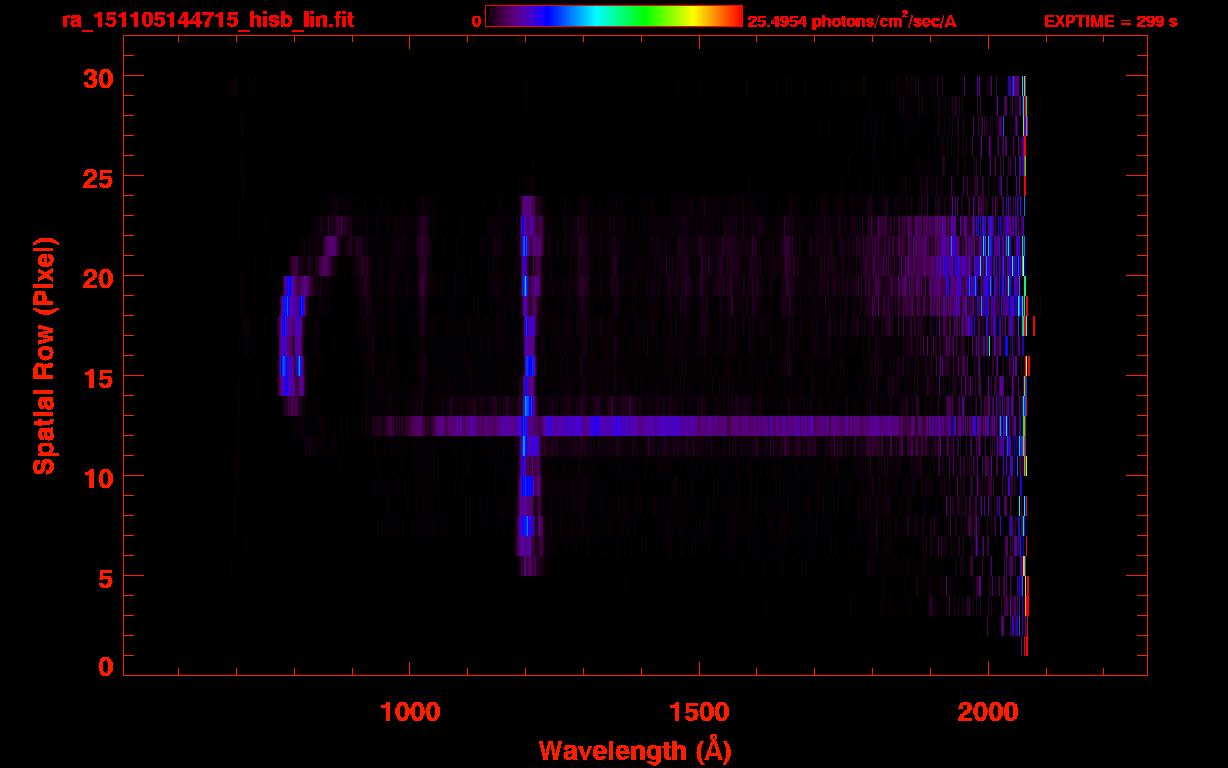Click the 2000 wavelength tick label
This screenshot has width=1228, height=768.
[x=987, y=711]
